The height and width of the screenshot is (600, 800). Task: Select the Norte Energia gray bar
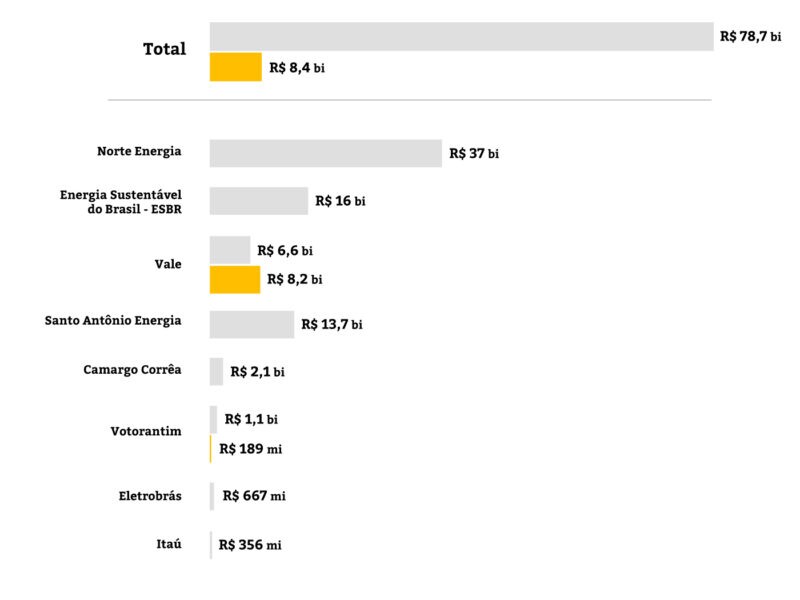pos(325,153)
